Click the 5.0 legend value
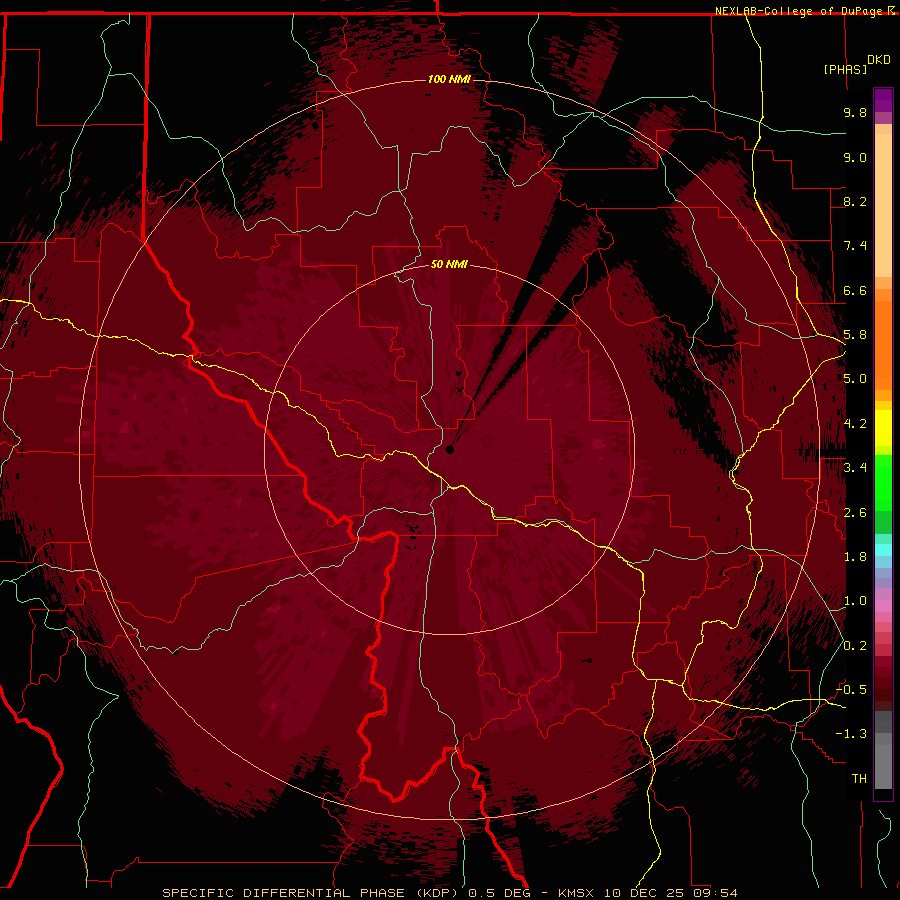This screenshot has height=900, width=900. point(855,379)
